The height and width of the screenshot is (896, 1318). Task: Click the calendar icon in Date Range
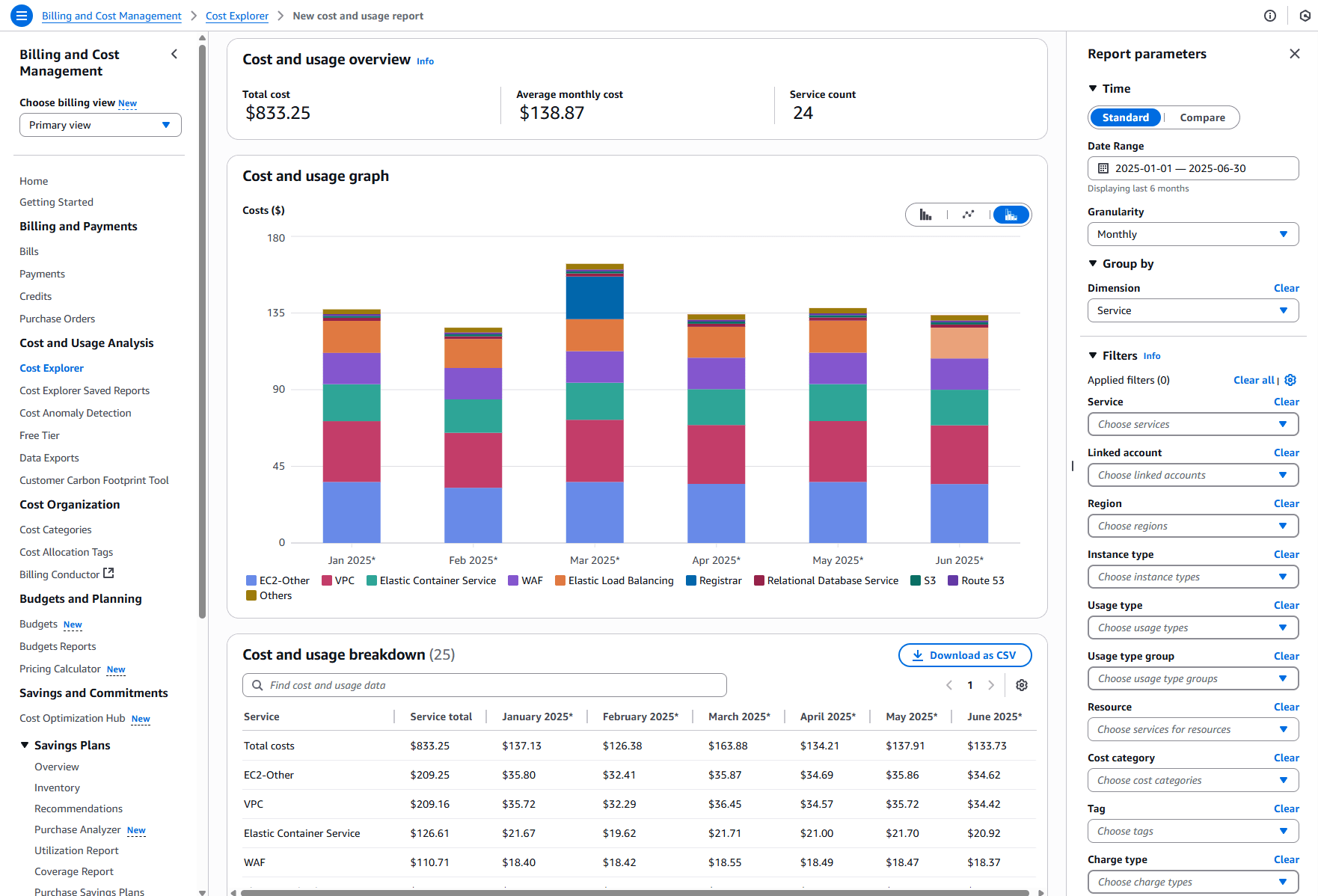1103,168
